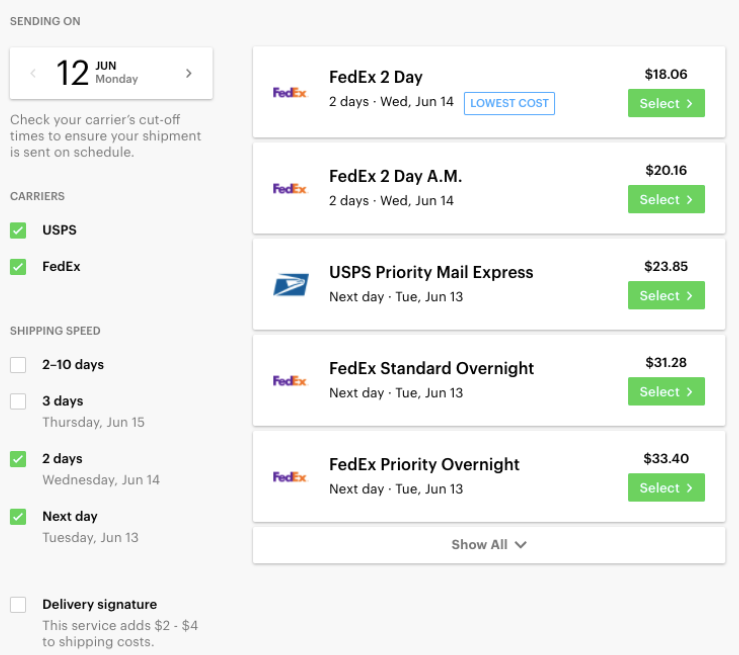Click the FedEx Standard Overnight title
Image resolution: width=739 pixels, height=655 pixels.
(x=431, y=368)
